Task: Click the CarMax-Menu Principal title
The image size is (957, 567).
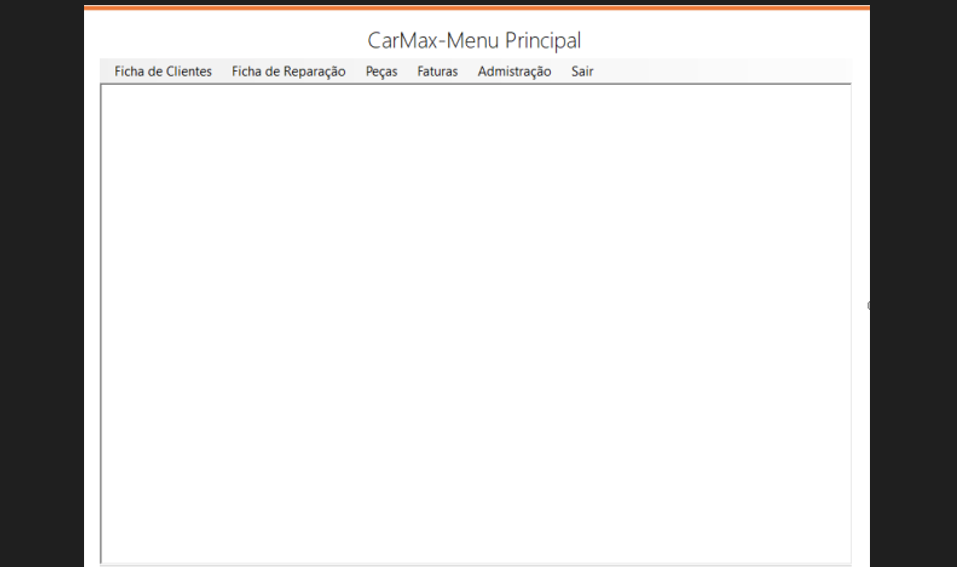Action: click(x=474, y=40)
